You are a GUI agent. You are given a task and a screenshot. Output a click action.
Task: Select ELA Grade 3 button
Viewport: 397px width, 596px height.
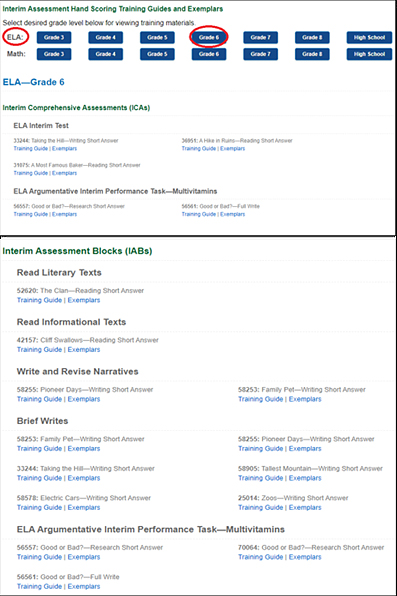tap(54, 37)
